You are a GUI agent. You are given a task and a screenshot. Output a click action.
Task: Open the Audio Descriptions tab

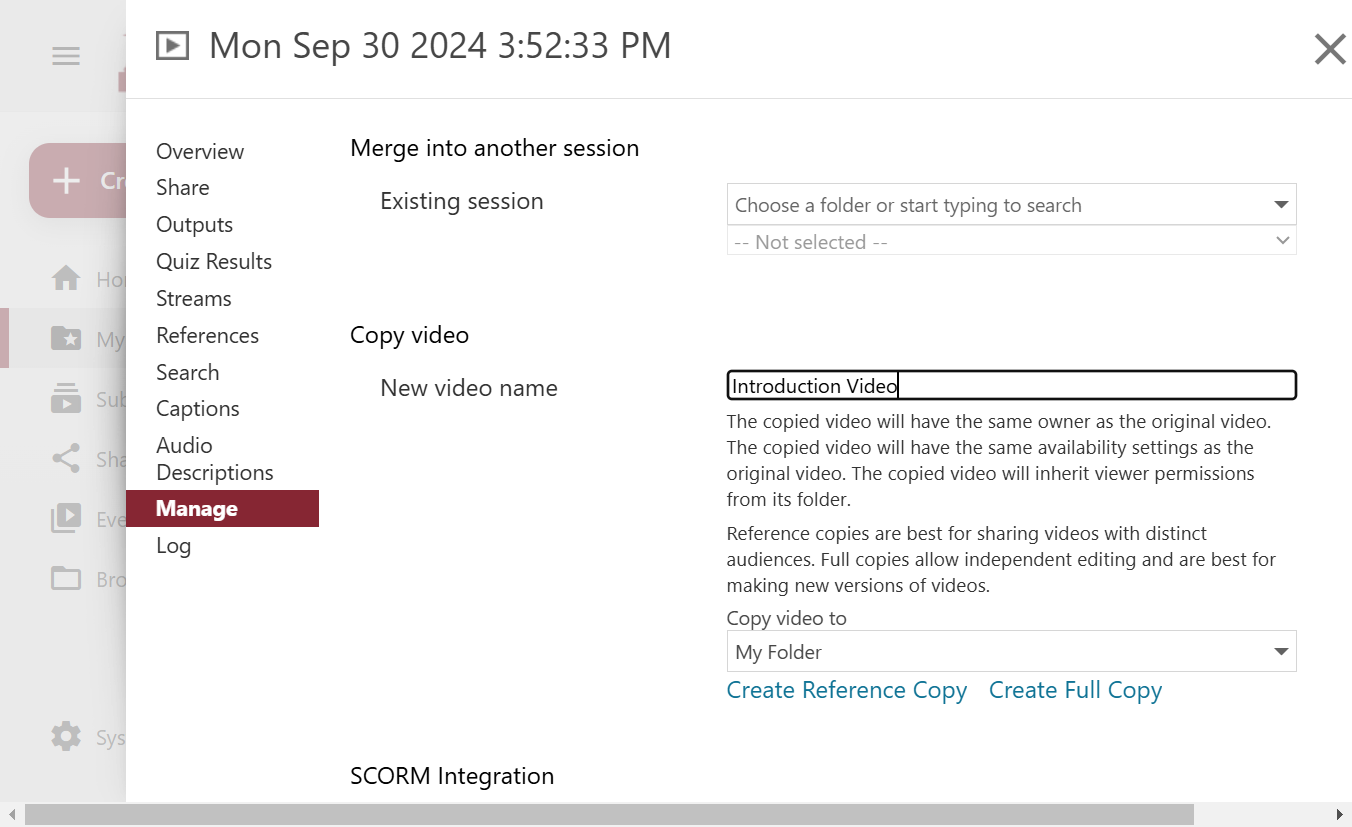tap(214, 459)
